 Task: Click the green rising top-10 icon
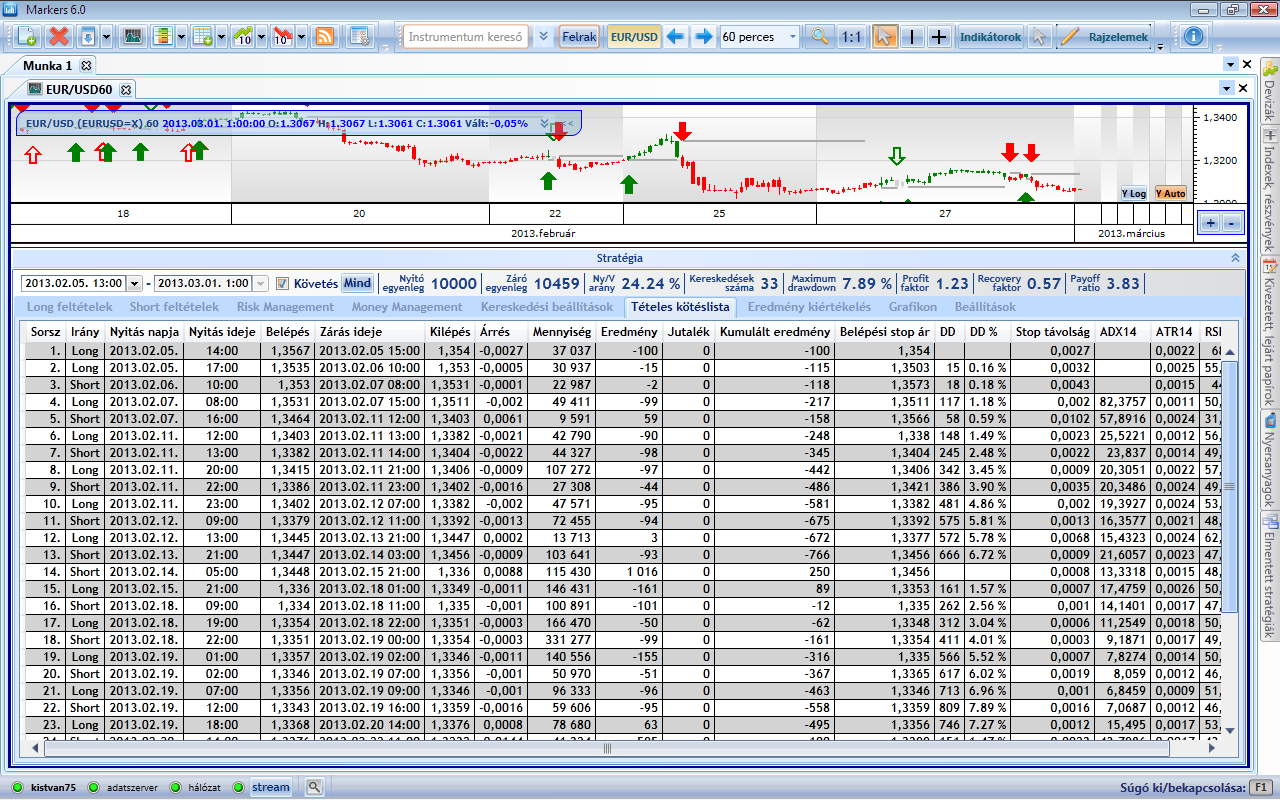pos(242,37)
